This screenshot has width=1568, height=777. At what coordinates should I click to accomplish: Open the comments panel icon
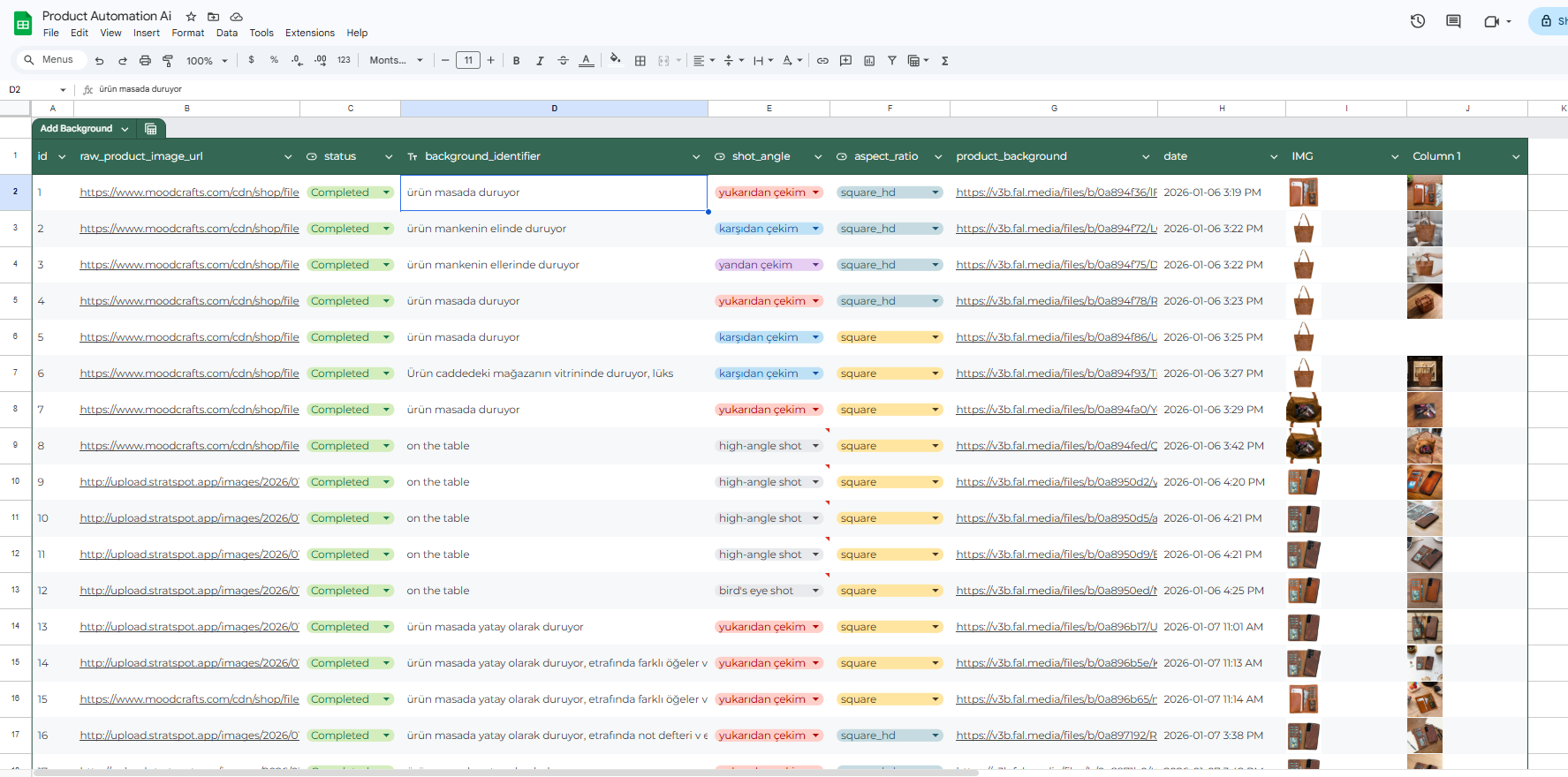(1453, 21)
